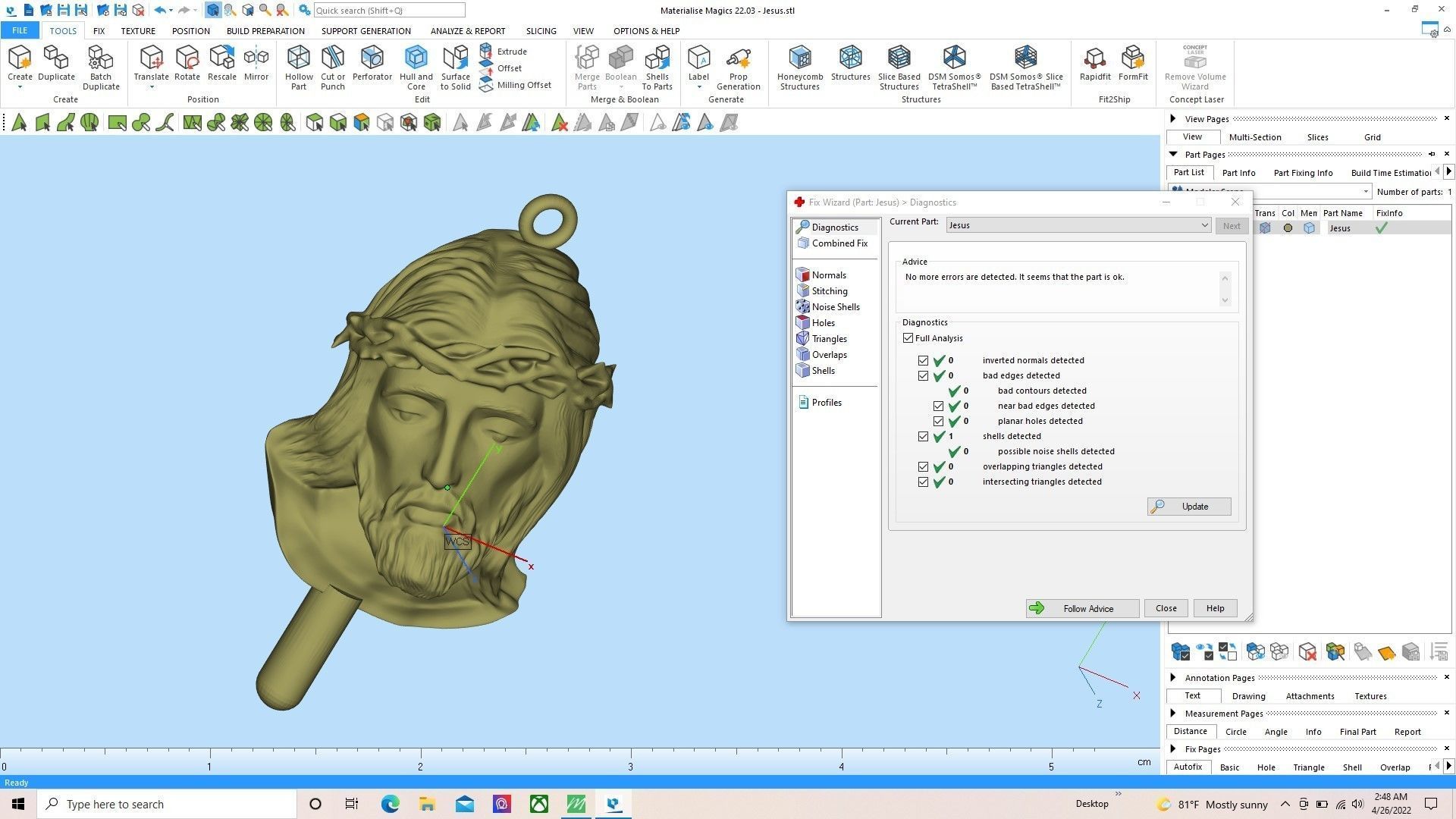Click the Update button in Diagnostics
This screenshot has width=1456, height=819.
point(1188,507)
